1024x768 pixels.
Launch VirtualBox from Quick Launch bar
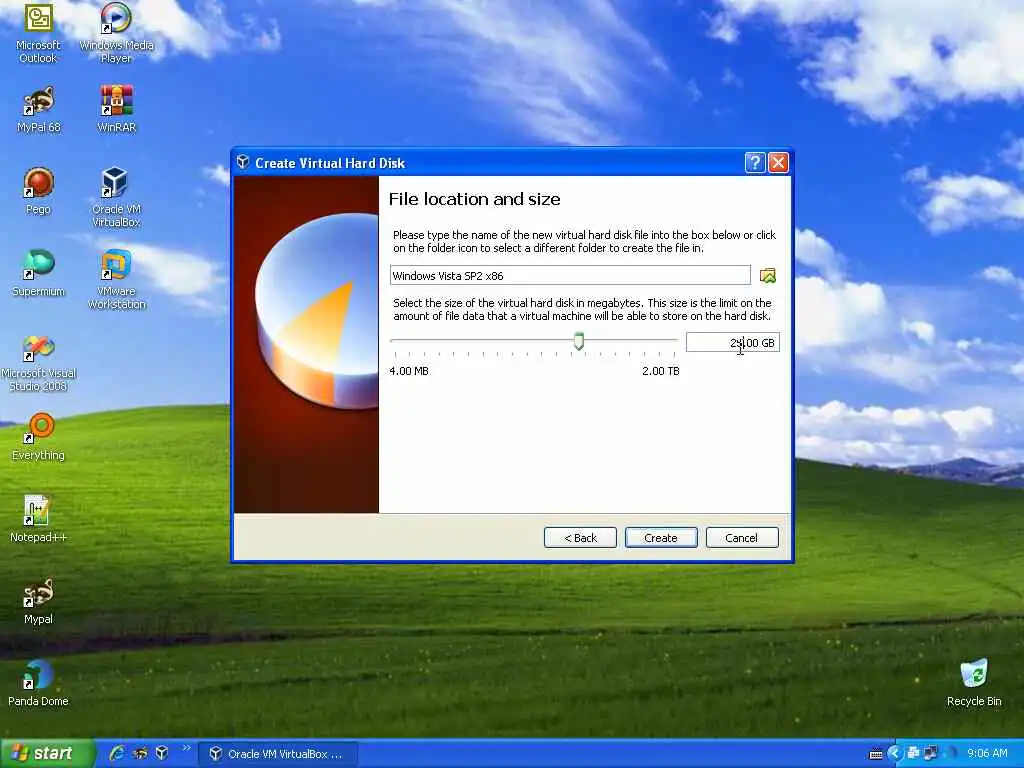[x=162, y=754]
